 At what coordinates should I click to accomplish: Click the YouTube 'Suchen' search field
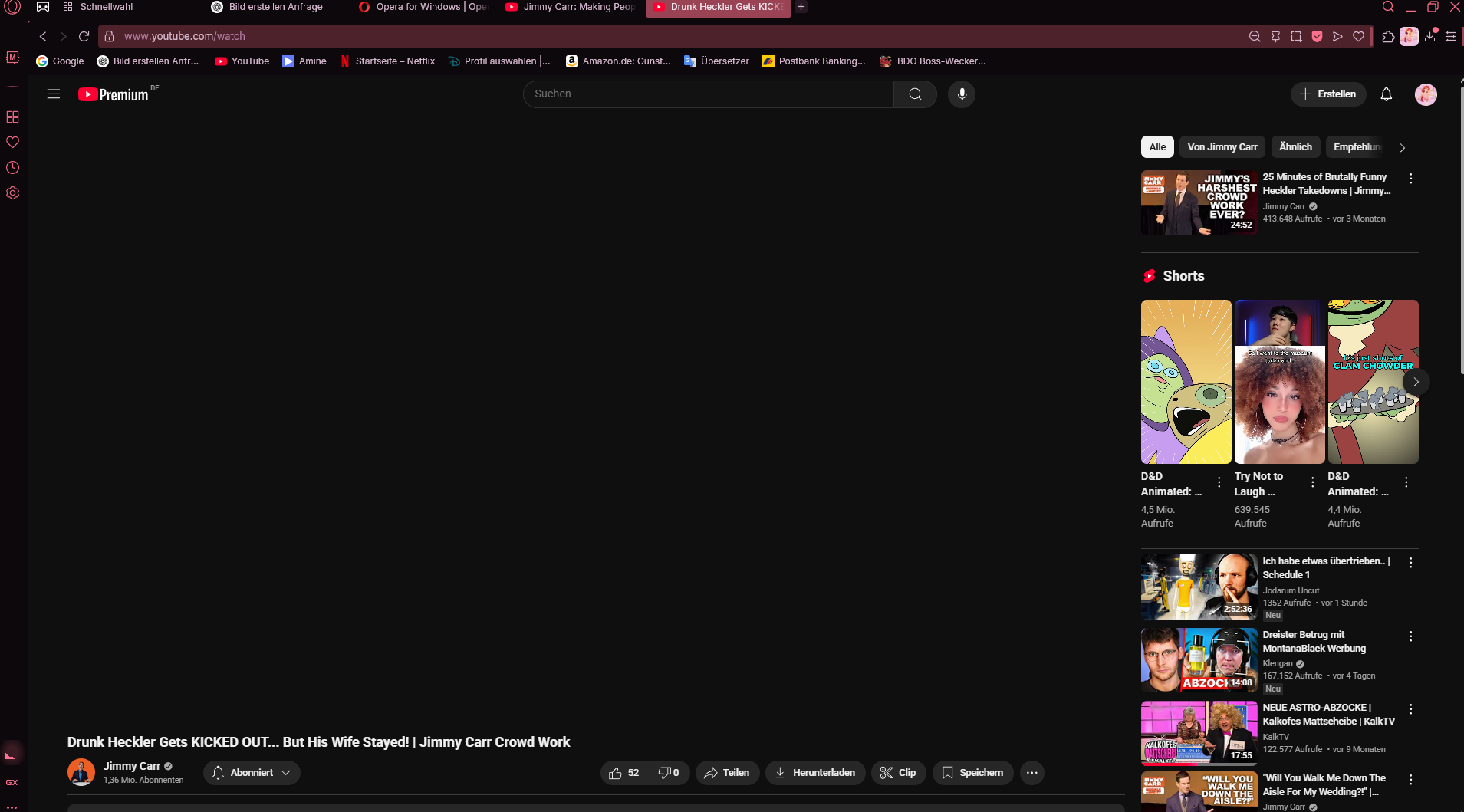709,94
